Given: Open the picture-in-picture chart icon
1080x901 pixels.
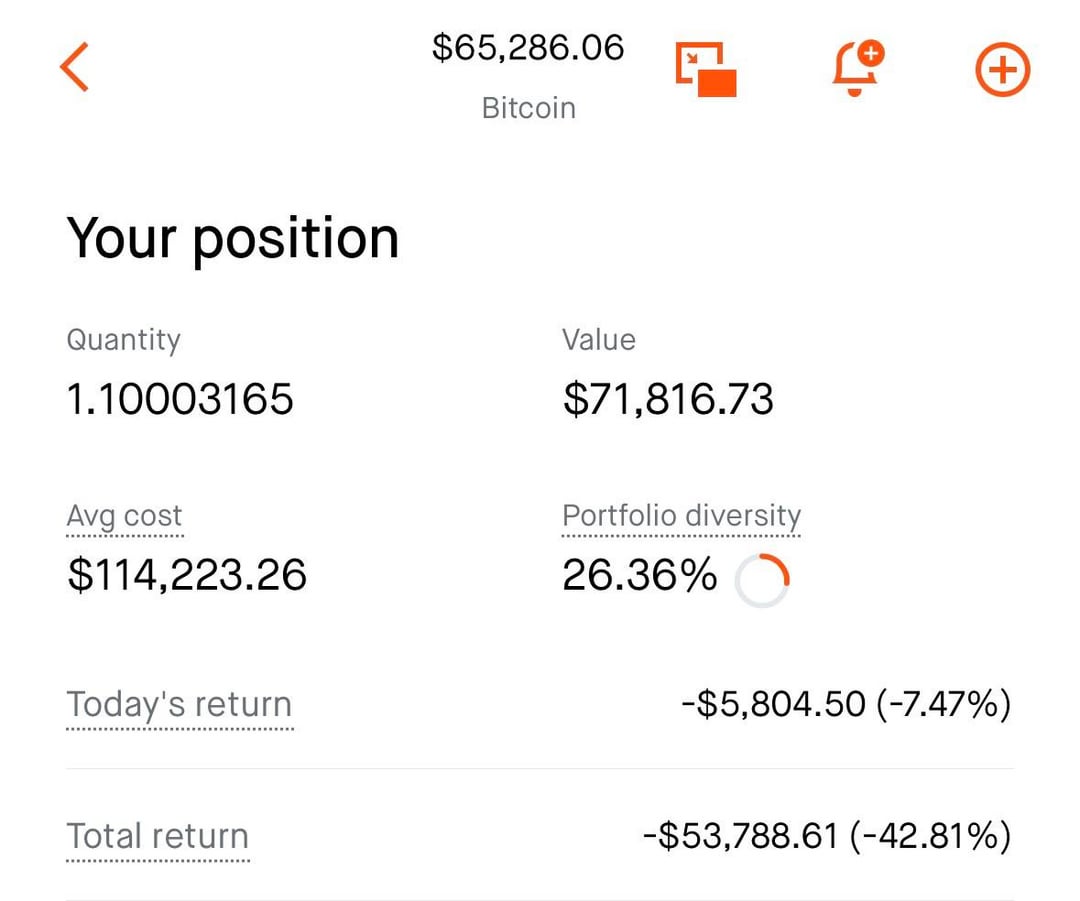Looking at the screenshot, I should pyautogui.click(x=706, y=70).
